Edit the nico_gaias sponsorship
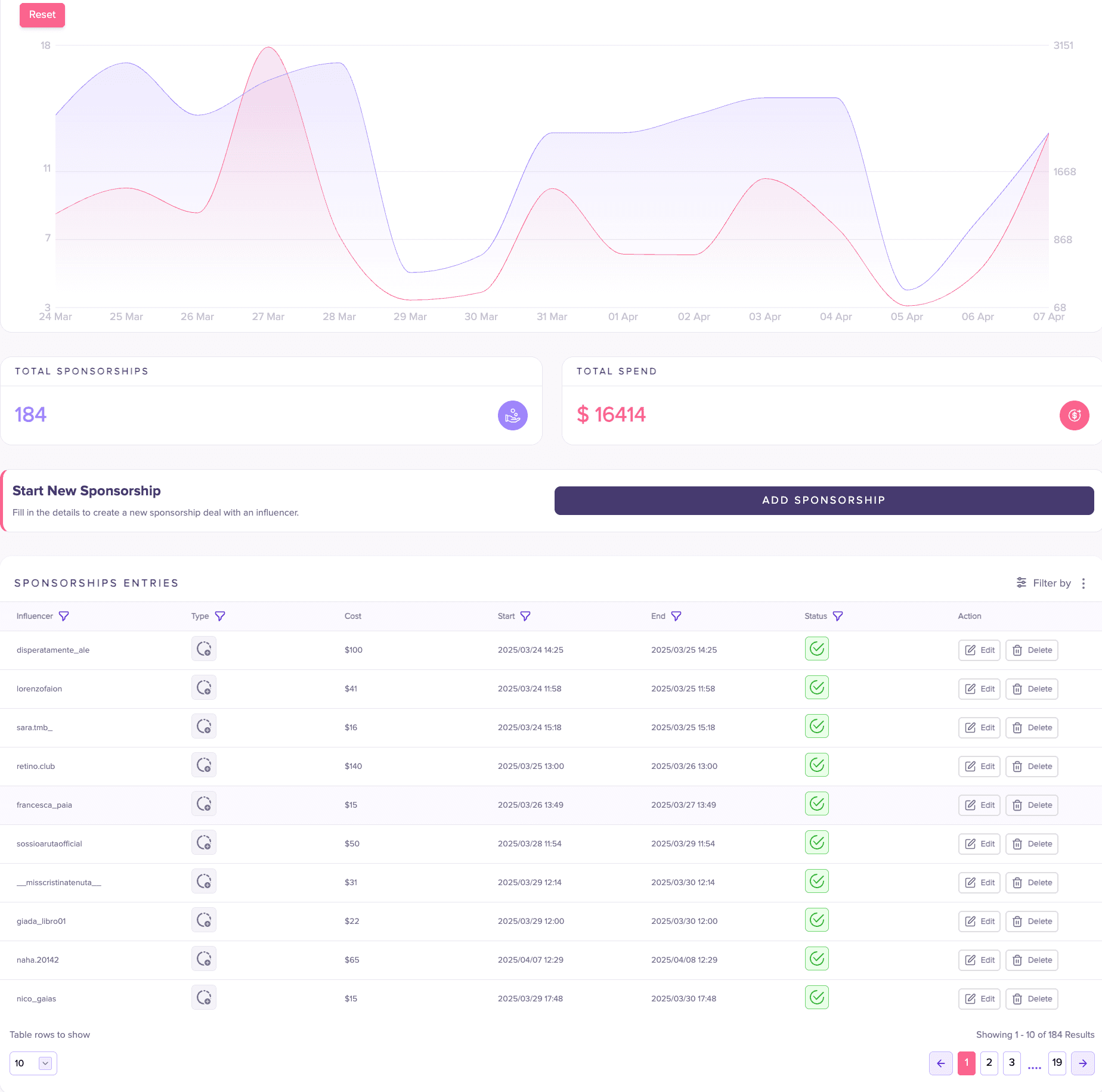Viewport: 1102px width, 1092px height. pyautogui.click(x=979, y=999)
